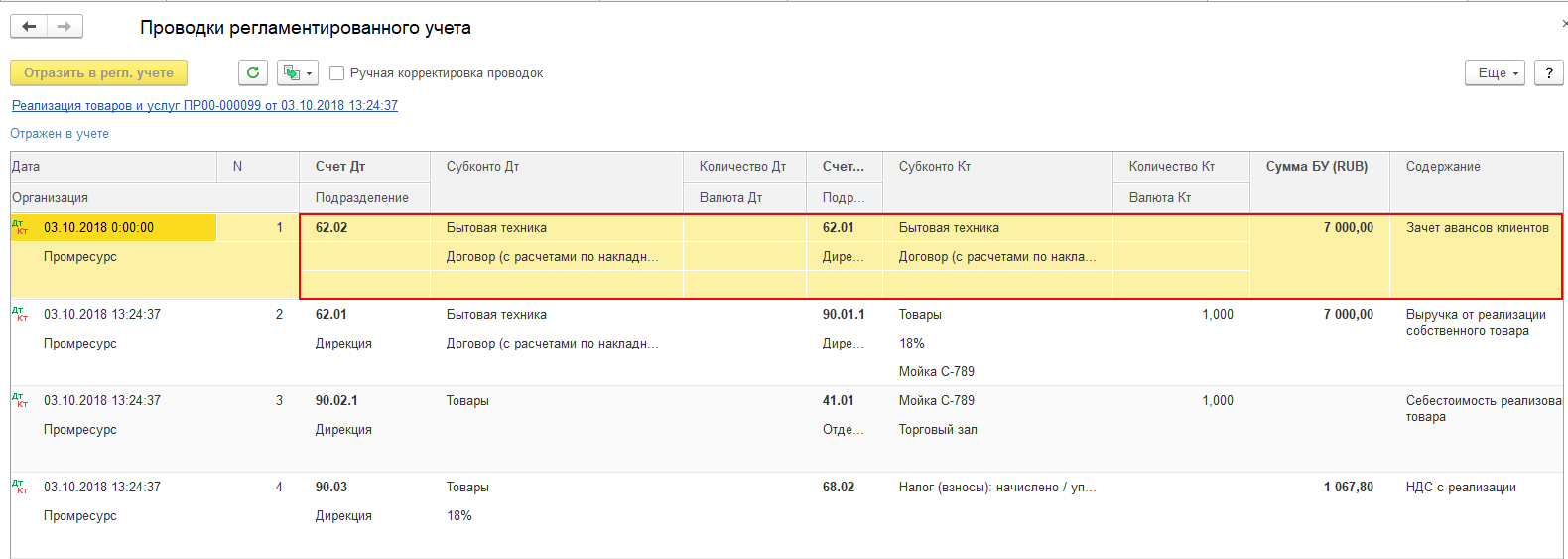Click the Дт/Кт icon on row 3
Viewport: 1568px width, 559px height.
20,400
